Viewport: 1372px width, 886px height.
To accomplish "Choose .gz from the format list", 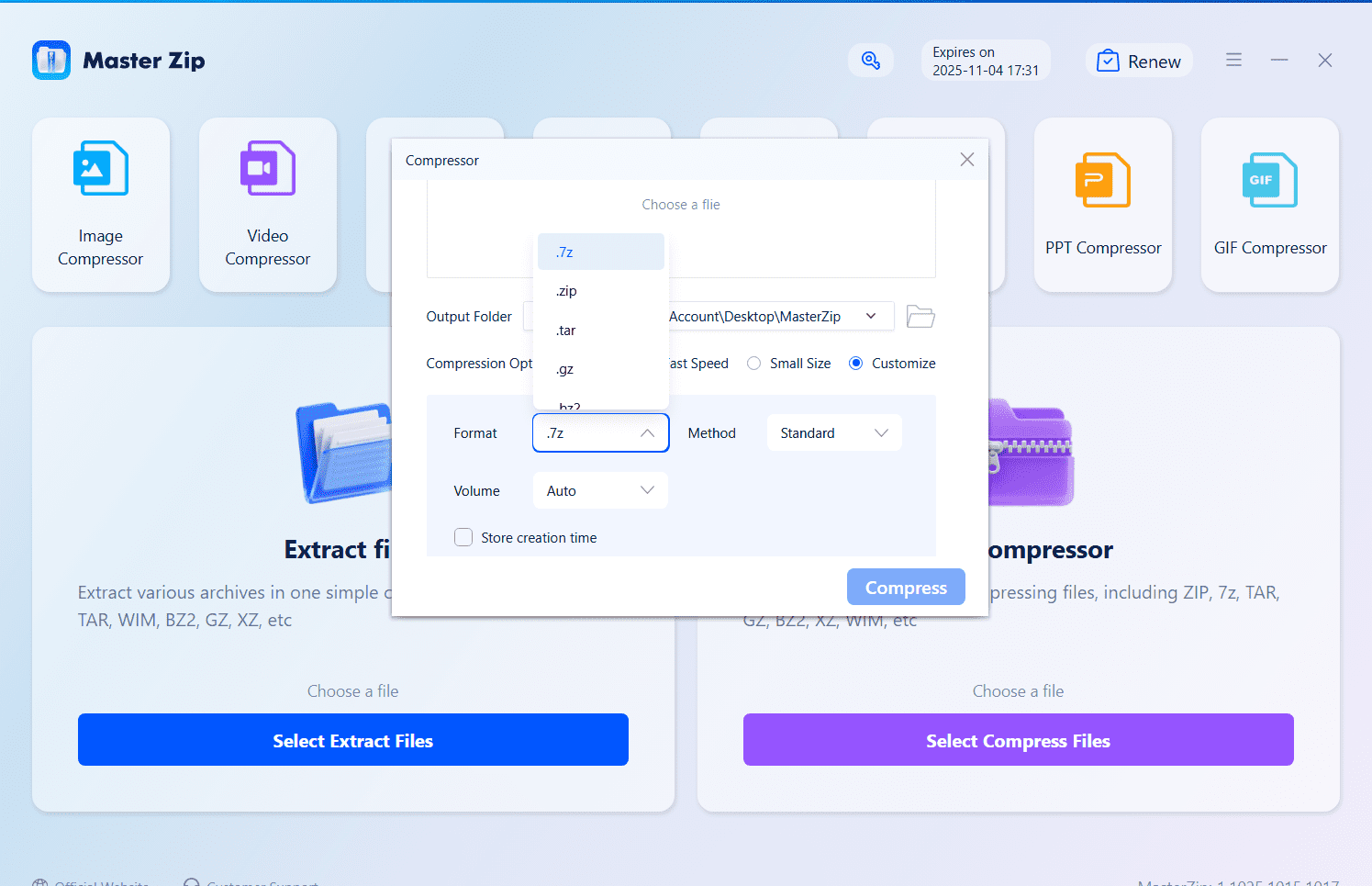I will point(601,369).
